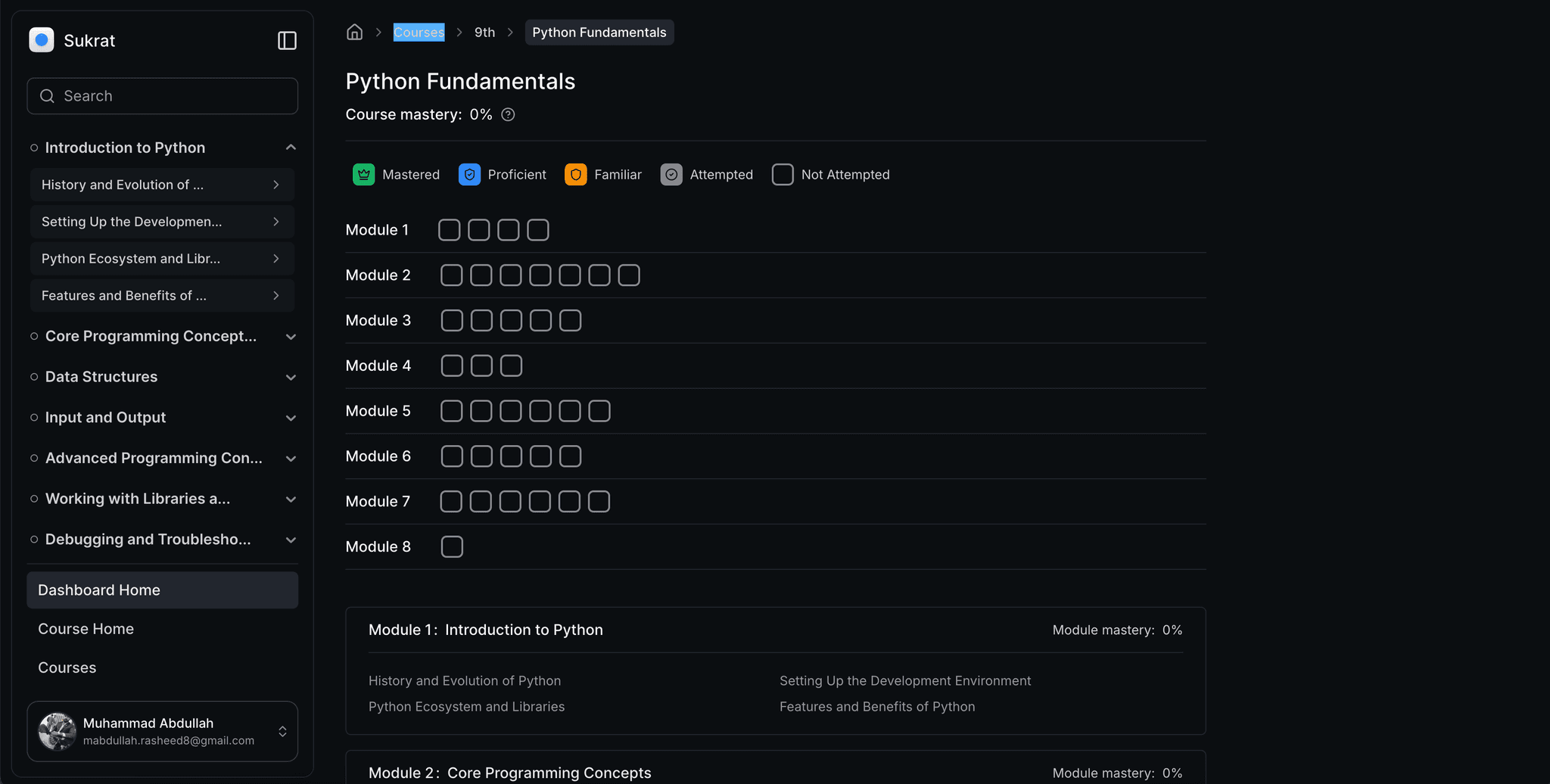
Task: Click the Sukrat logo icon
Action: (42, 39)
